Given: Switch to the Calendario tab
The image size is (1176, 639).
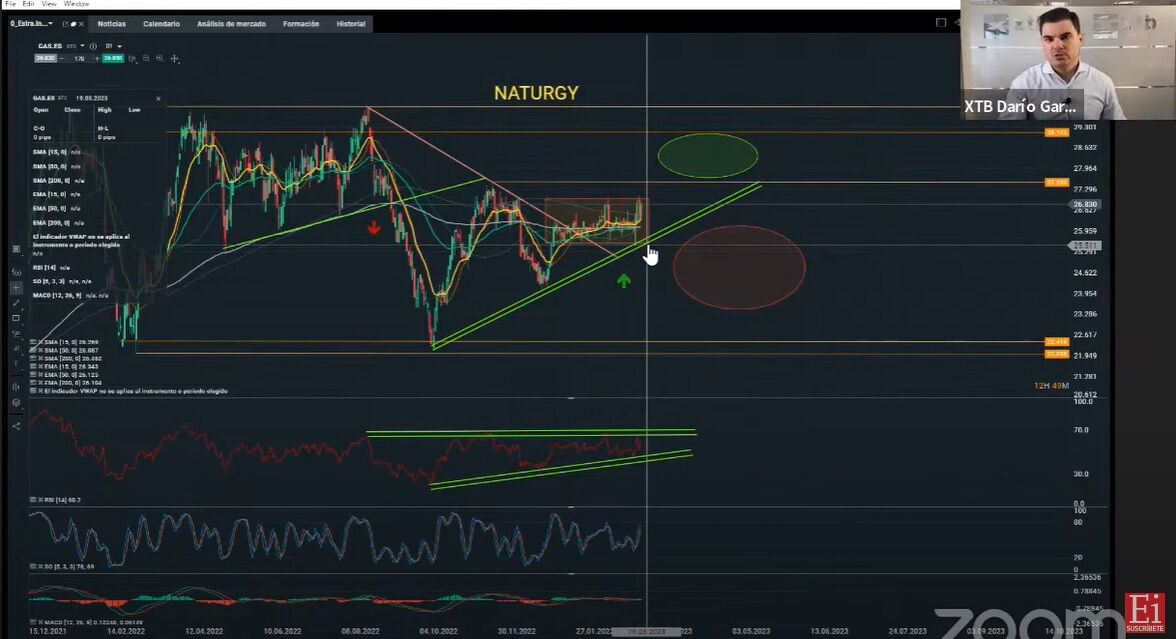Looking at the screenshot, I should pos(161,24).
